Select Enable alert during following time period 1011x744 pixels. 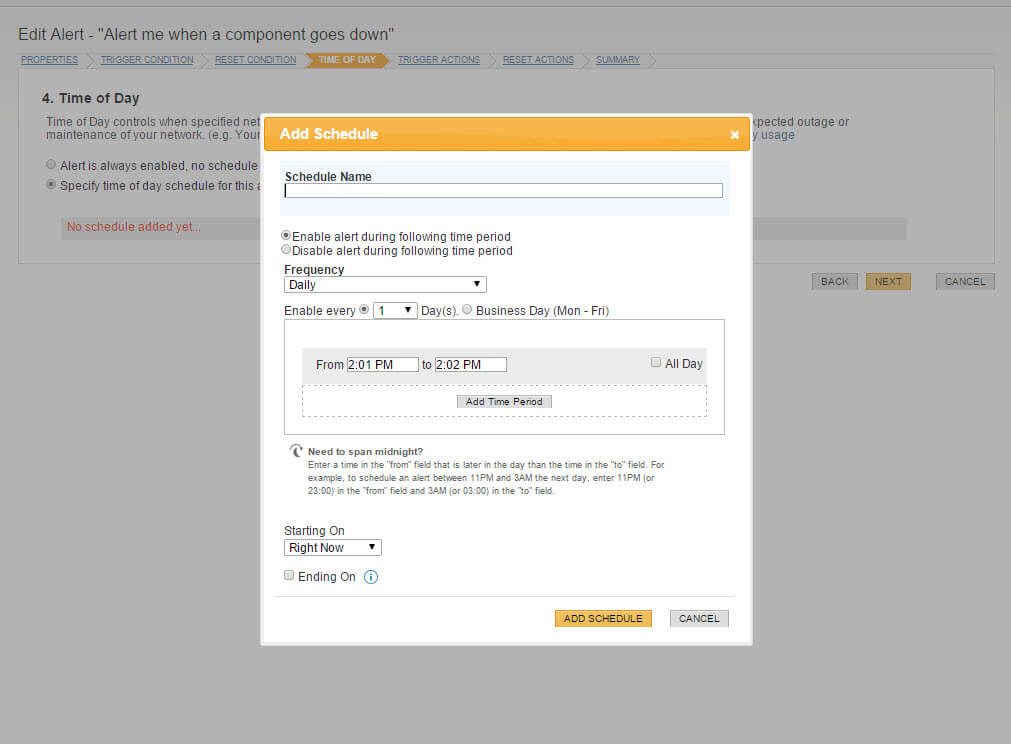click(286, 236)
